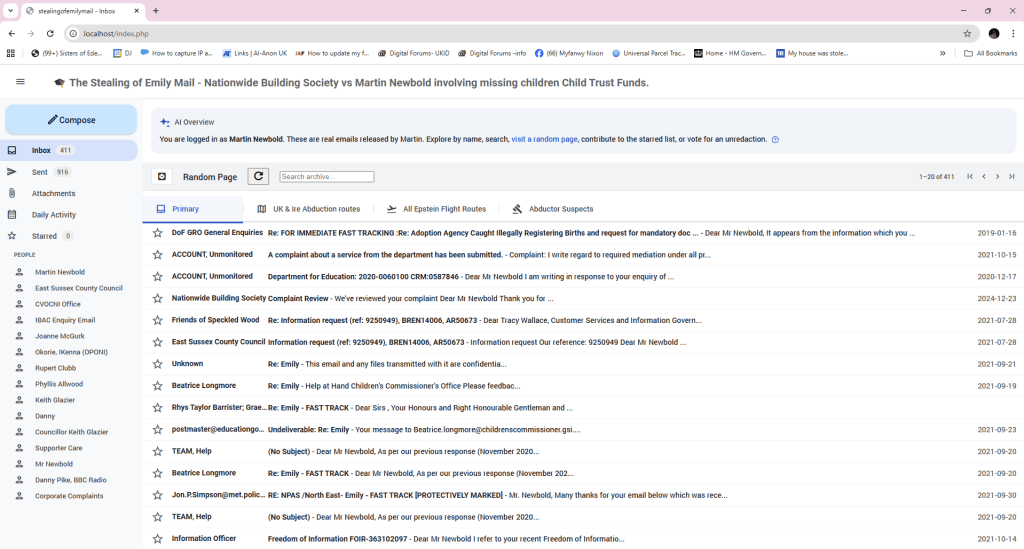
Task: Open the hamburger main menu icon
Action: (20, 82)
